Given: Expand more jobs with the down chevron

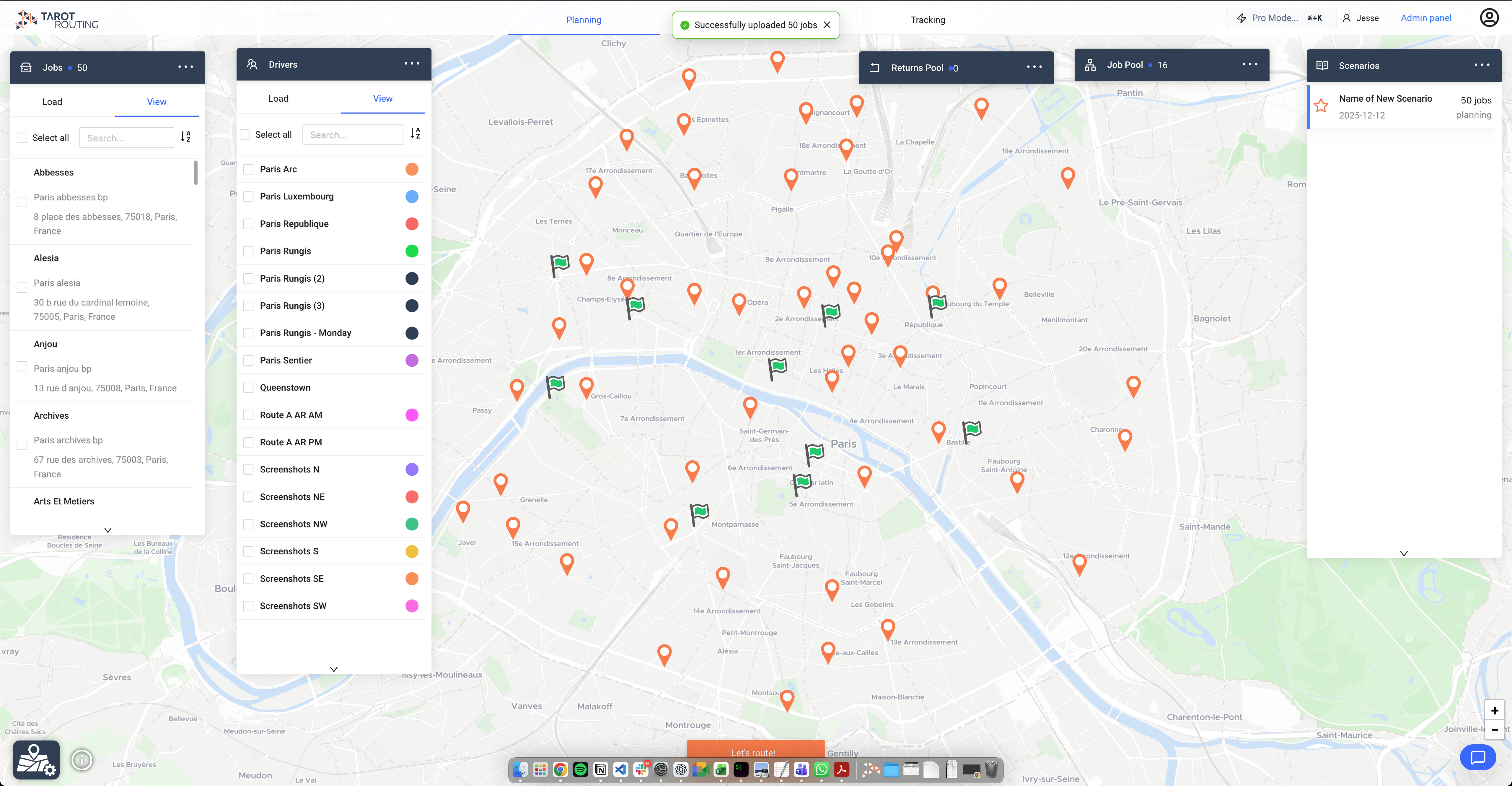Looking at the screenshot, I should click(x=107, y=530).
